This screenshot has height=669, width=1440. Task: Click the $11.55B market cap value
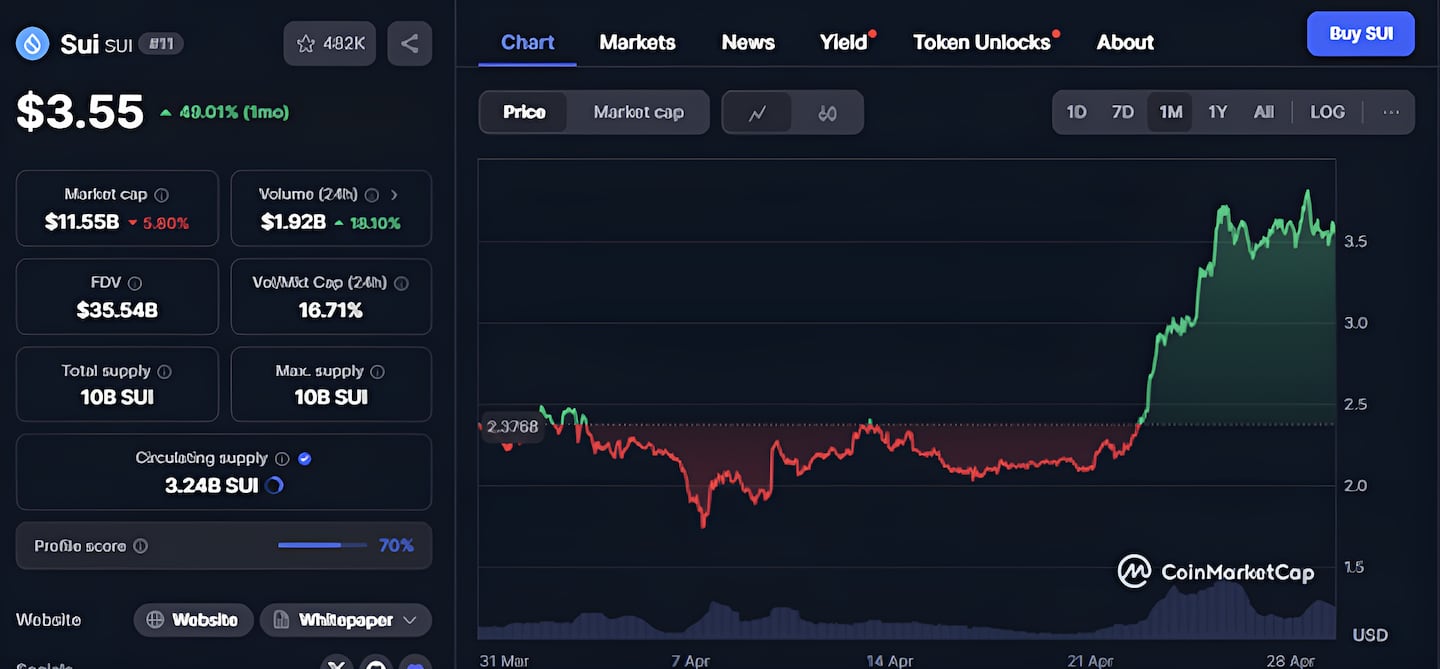click(x=82, y=222)
